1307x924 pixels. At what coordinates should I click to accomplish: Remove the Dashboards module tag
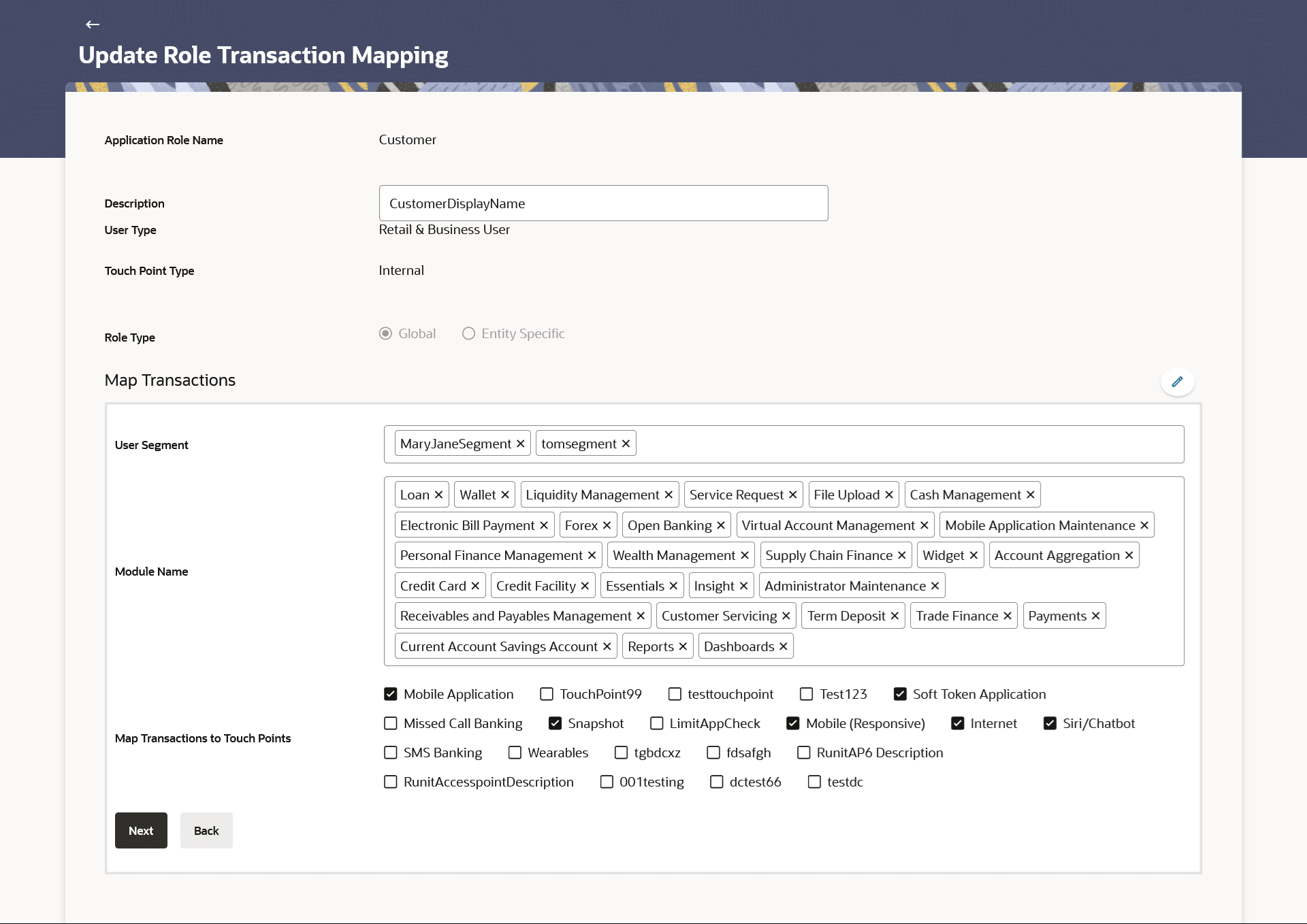coord(784,646)
